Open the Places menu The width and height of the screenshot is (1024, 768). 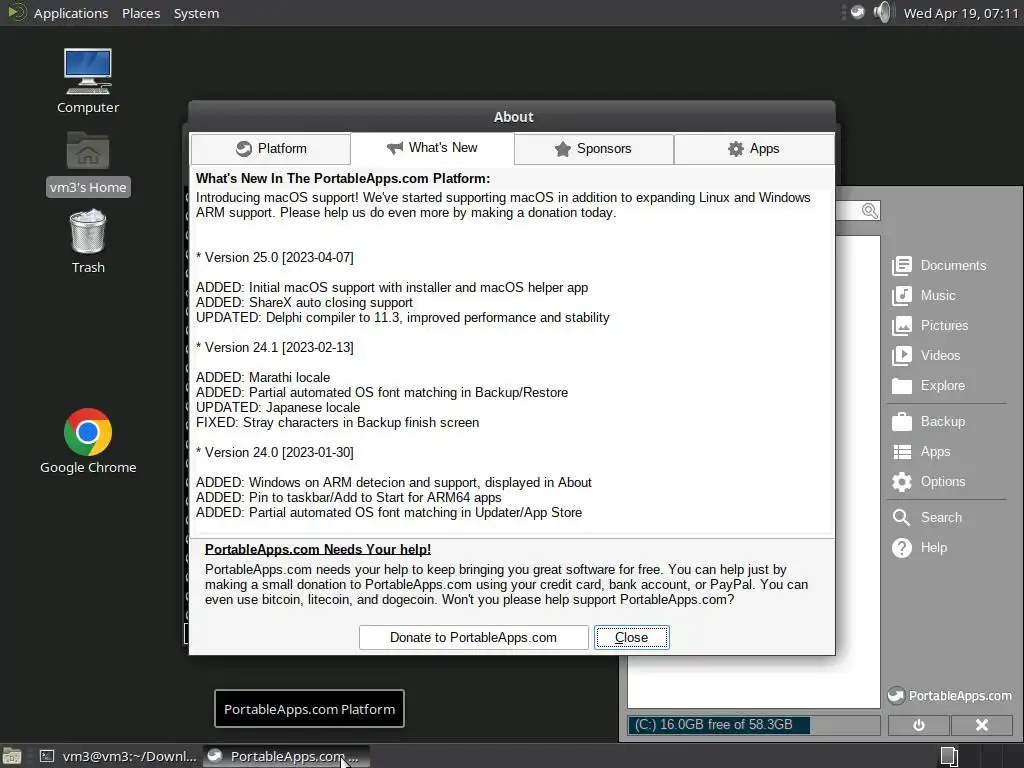141,13
